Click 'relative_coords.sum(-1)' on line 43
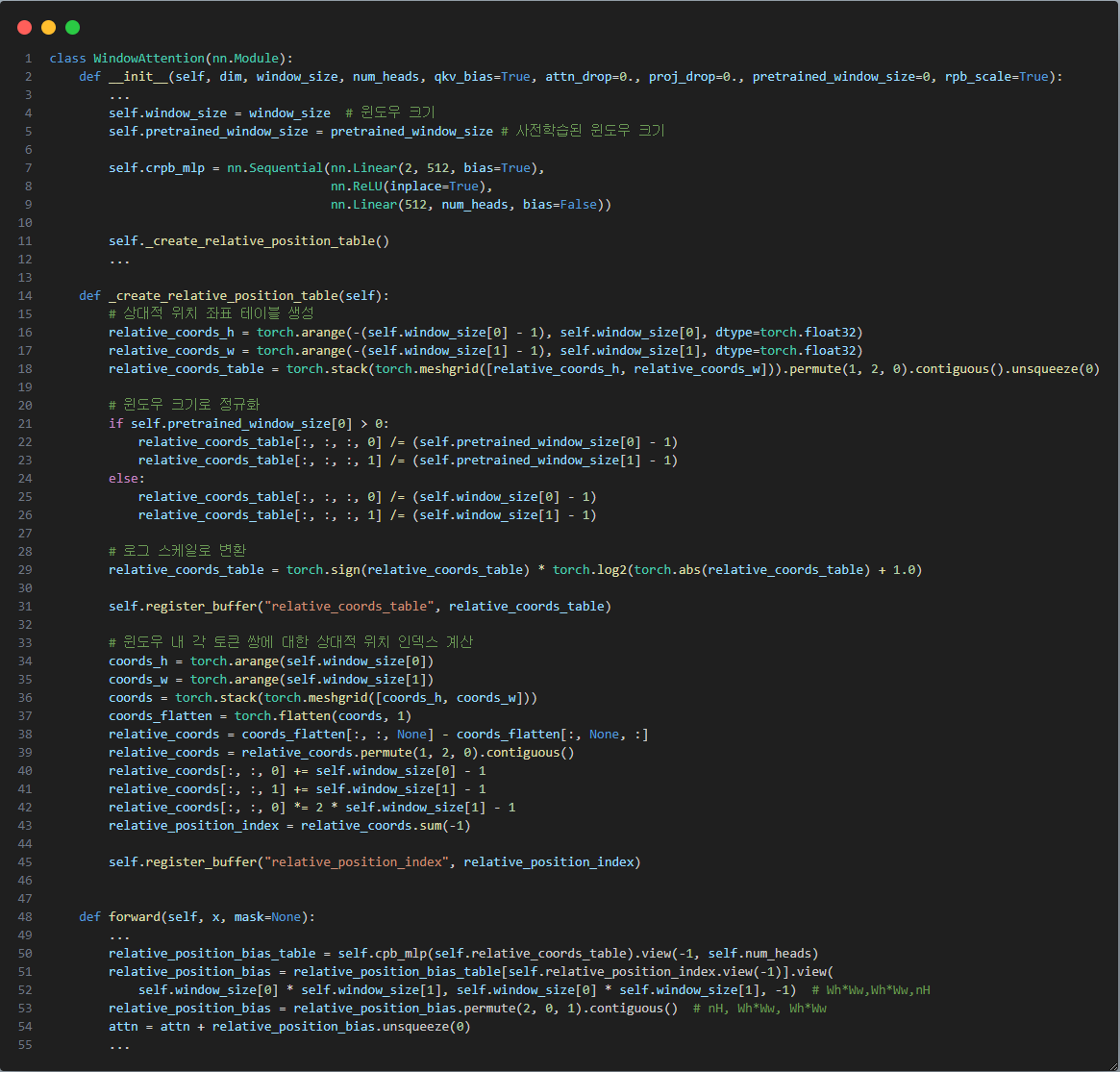Image resolution: width=1120 pixels, height=1072 pixels. (x=386, y=826)
